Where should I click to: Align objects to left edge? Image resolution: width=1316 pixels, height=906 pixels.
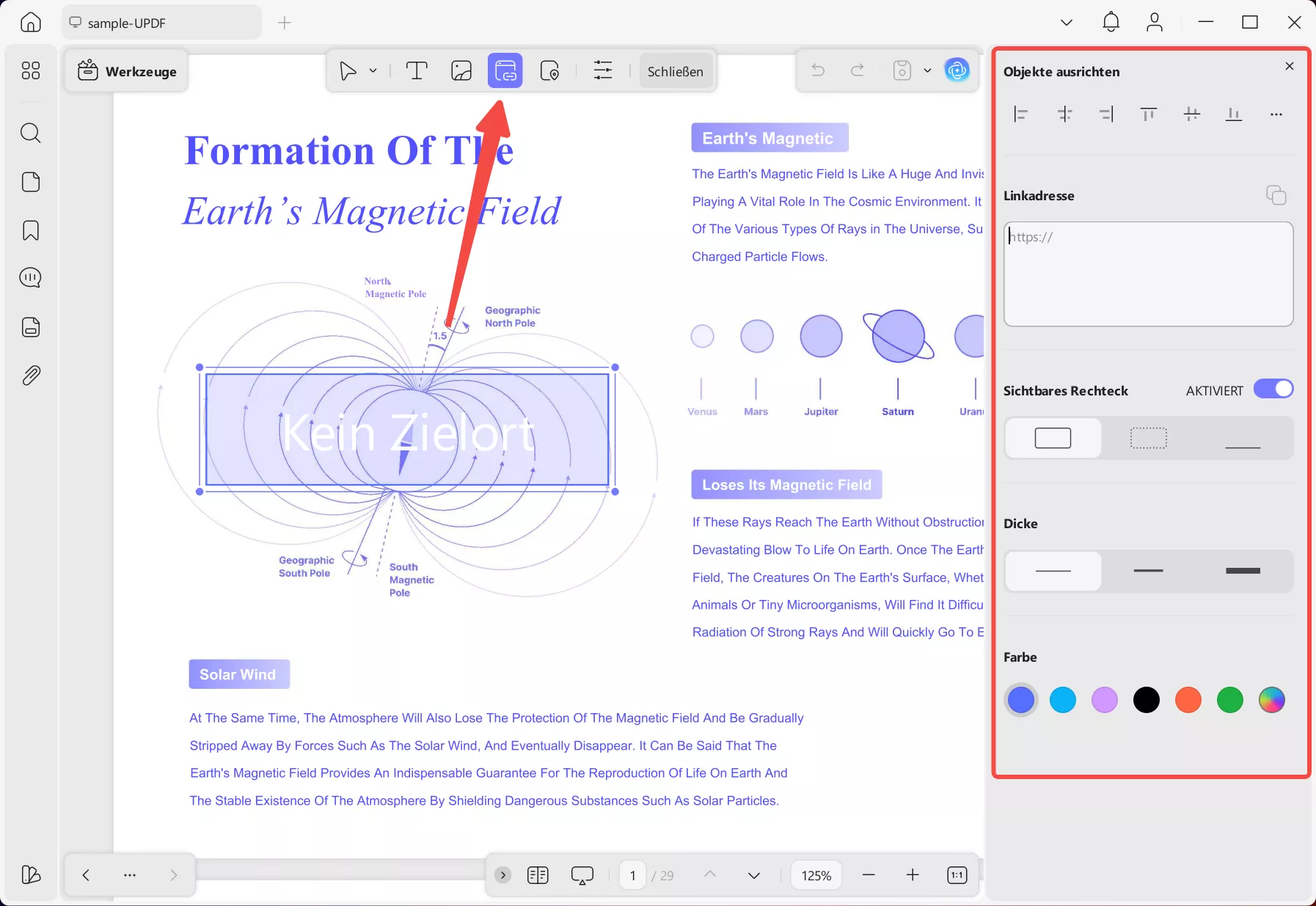pos(1020,114)
